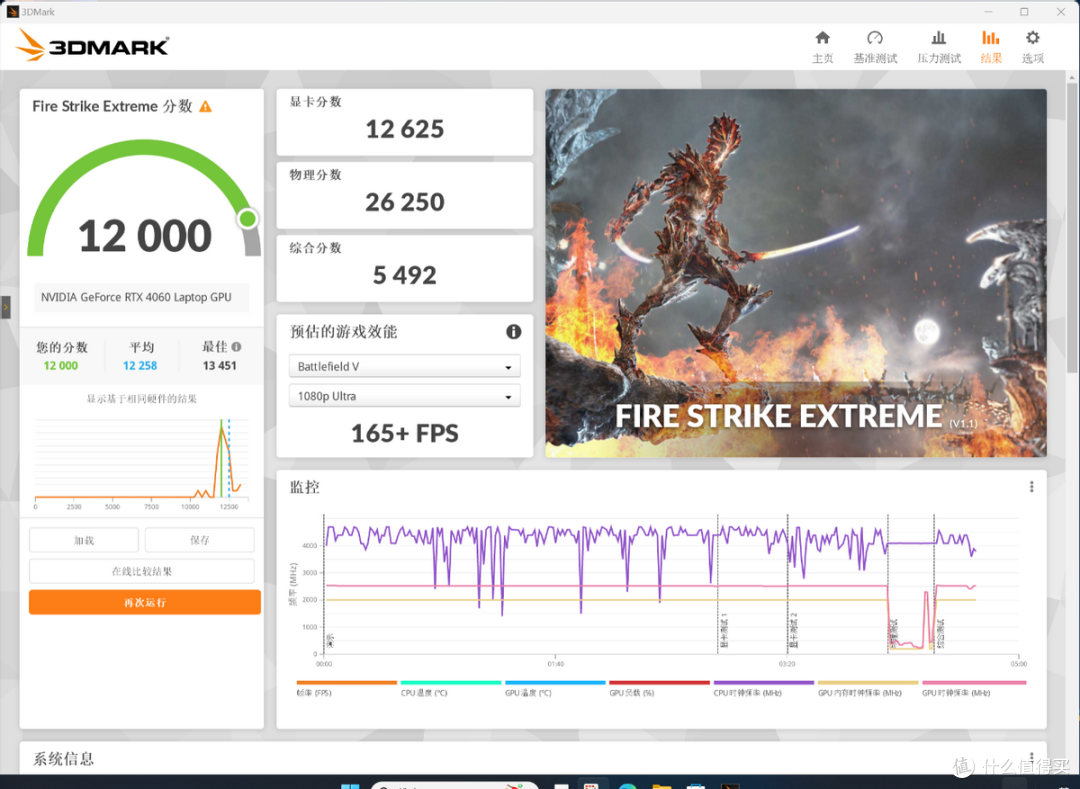
Task: Click the green score gauge knob
Action: 247,219
